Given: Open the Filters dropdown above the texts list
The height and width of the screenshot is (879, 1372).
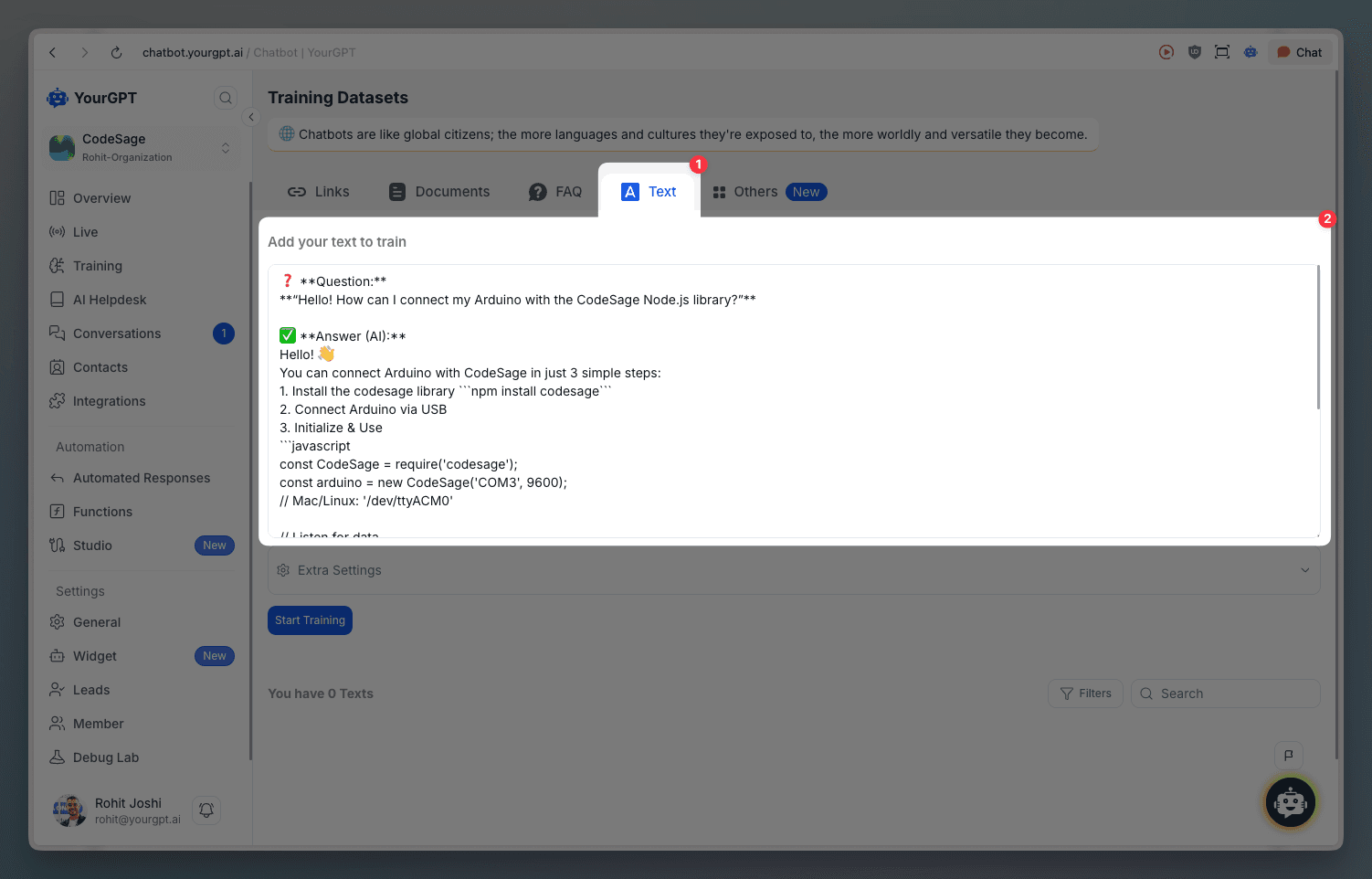Looking at the screenshot, I should pyautogui.click(x=1085, y=693).
